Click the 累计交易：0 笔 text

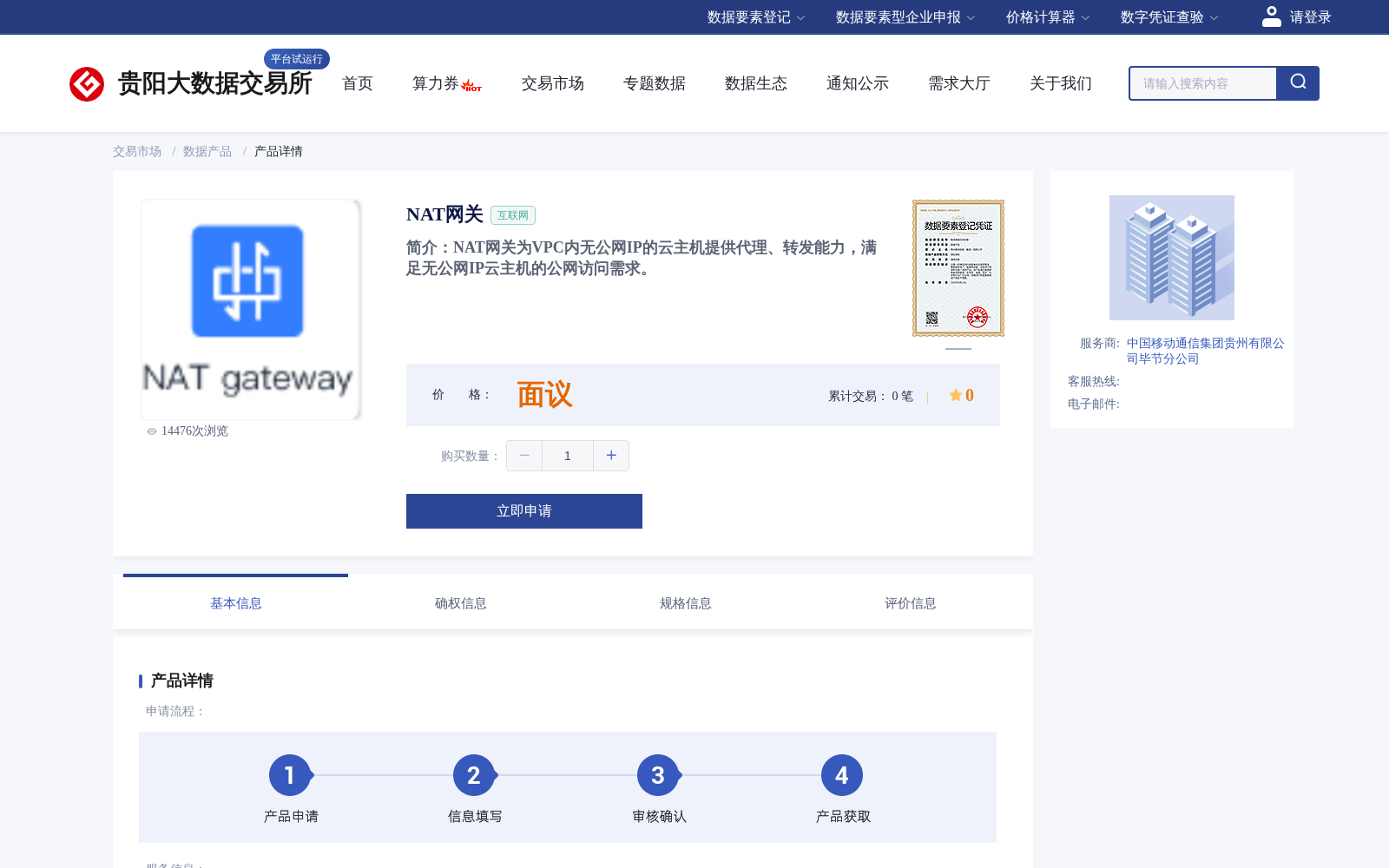(x=871, y=396)
